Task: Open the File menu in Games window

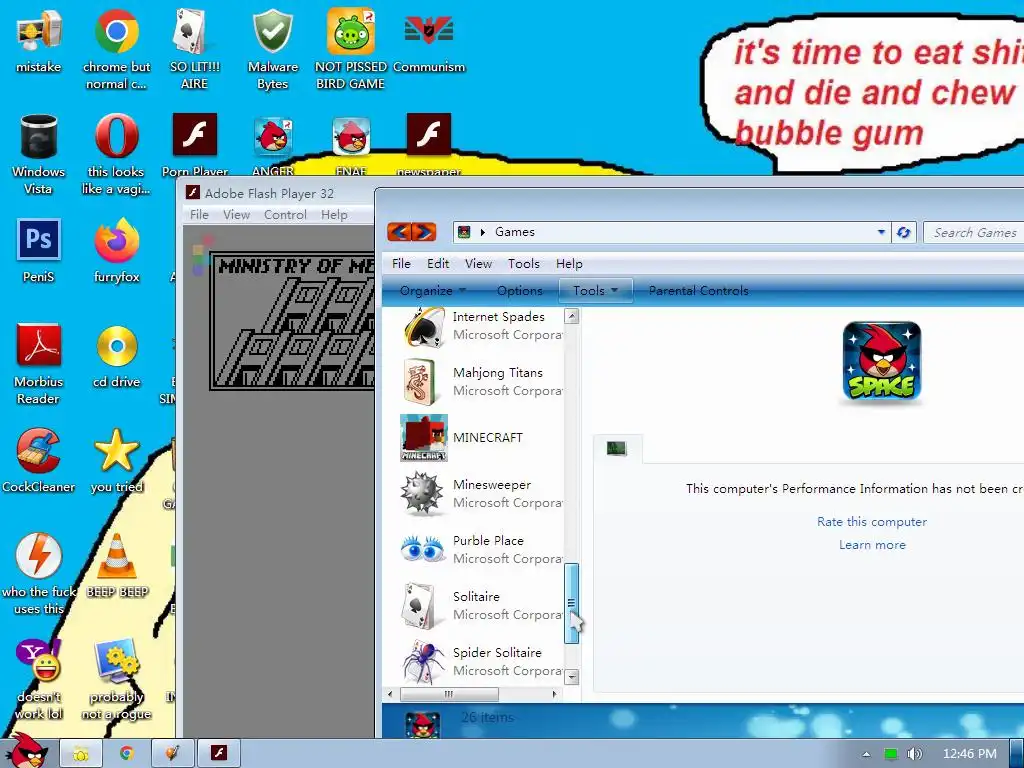Action: tap(401, 264)
